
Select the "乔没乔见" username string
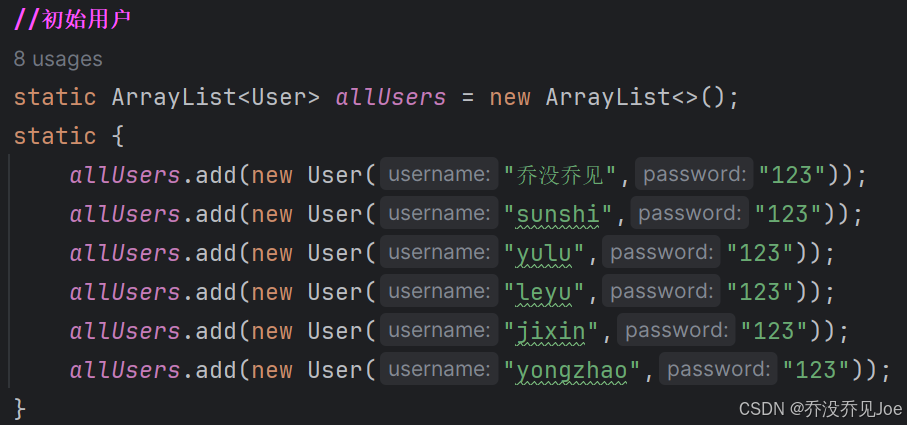point(561,175)
